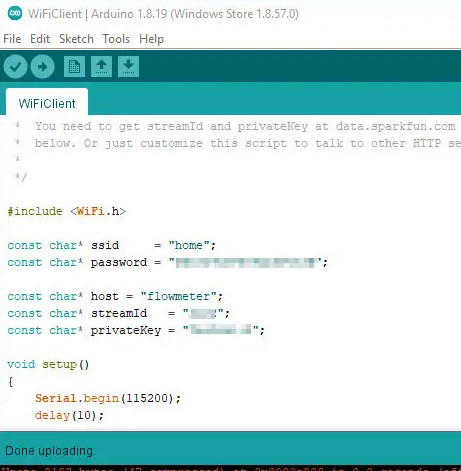Click the opening brace after setup()
The image size is (461, 471).
tap(10, 381)
